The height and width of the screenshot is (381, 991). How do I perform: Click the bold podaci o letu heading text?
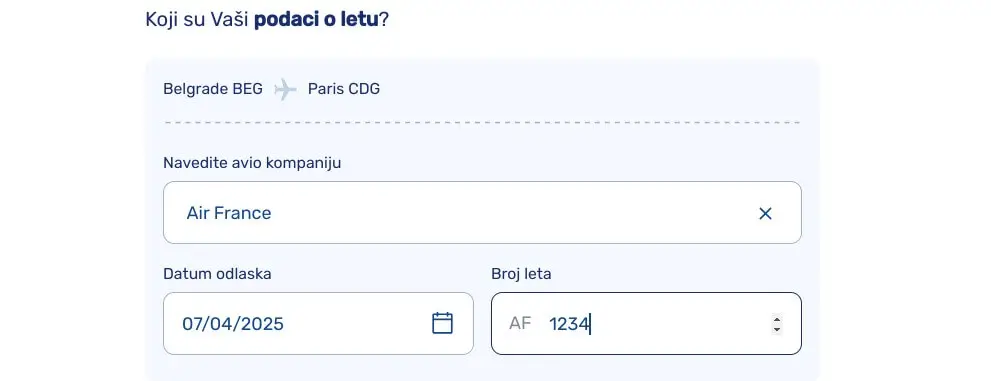point(316,20)
